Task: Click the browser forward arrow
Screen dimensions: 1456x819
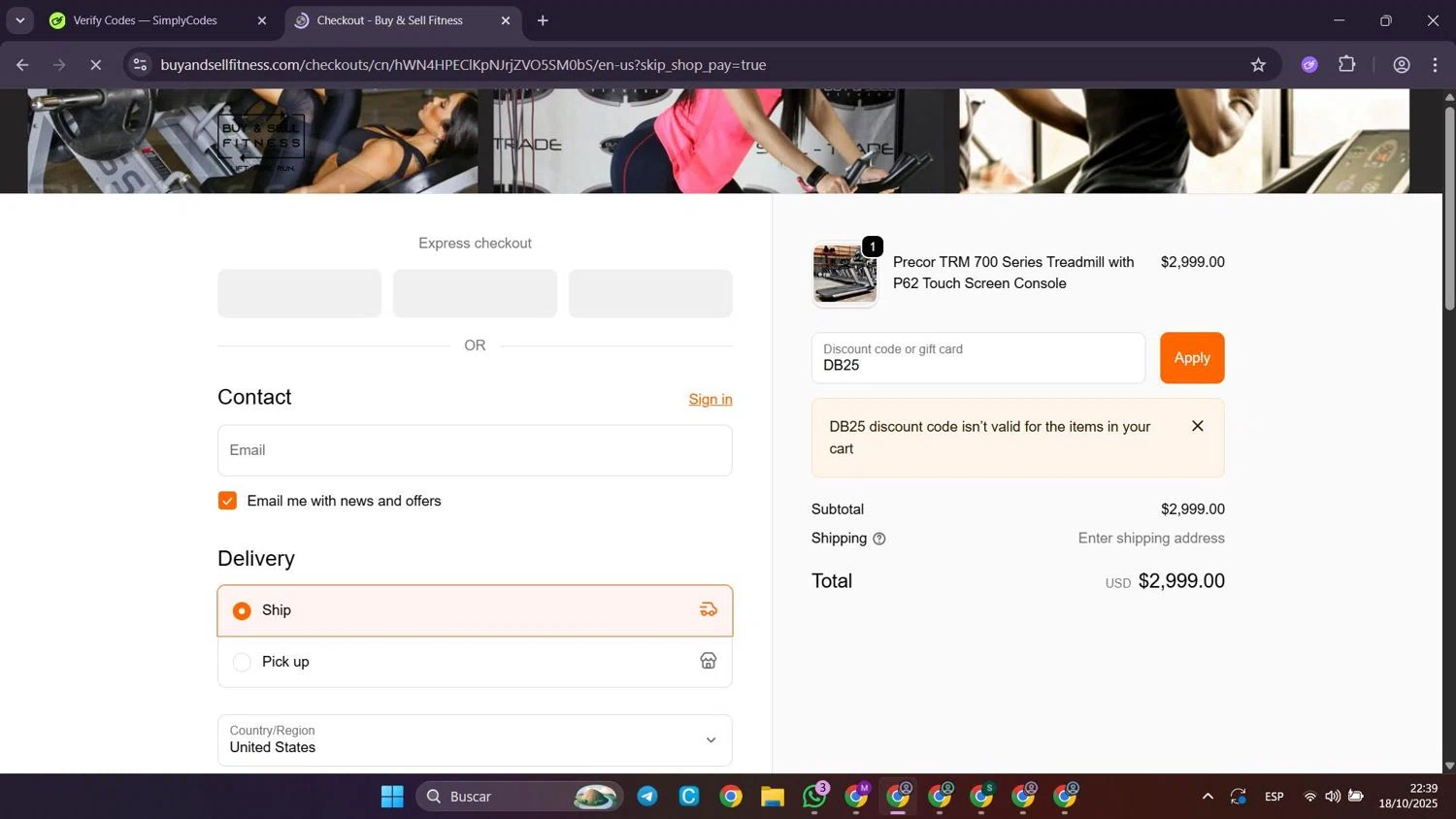Action: click(x=59, y=65)
